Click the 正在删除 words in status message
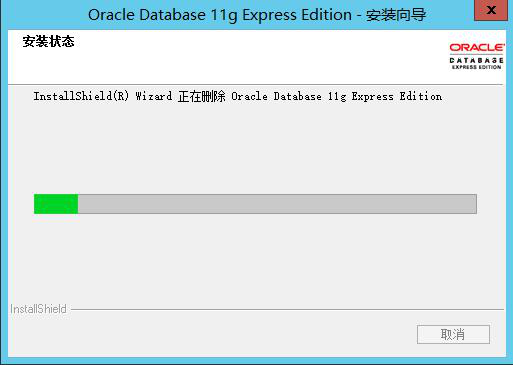 tap(201, 96)
